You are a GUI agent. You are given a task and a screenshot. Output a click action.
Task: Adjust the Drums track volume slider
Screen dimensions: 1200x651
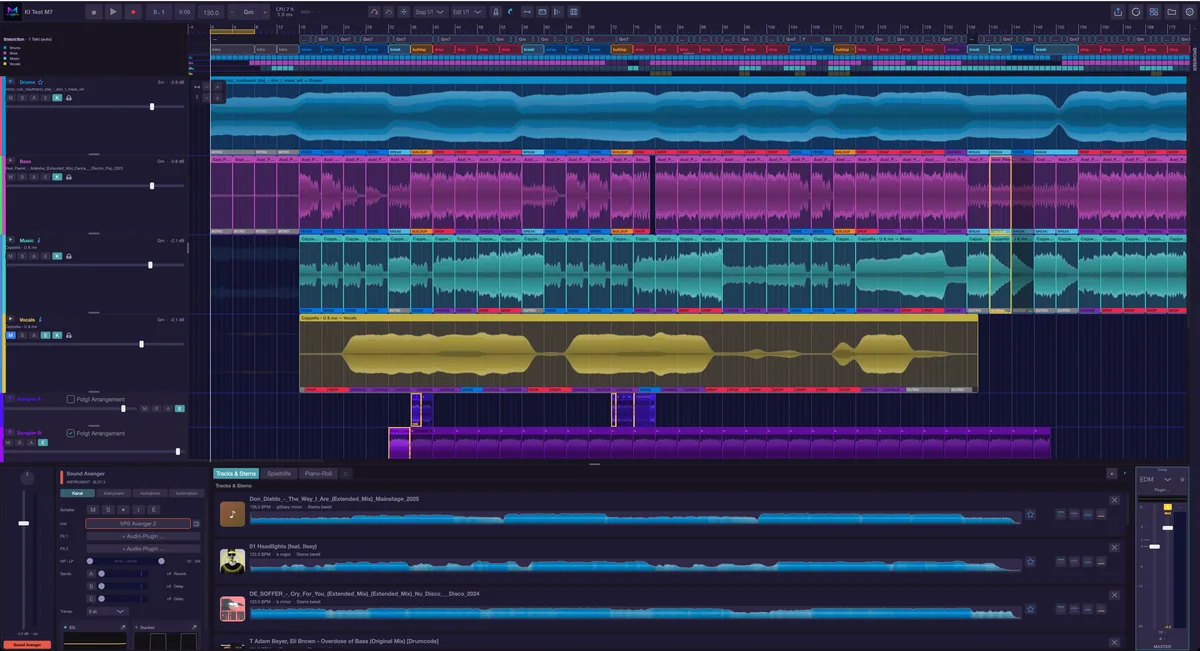(x=152, y=106)
